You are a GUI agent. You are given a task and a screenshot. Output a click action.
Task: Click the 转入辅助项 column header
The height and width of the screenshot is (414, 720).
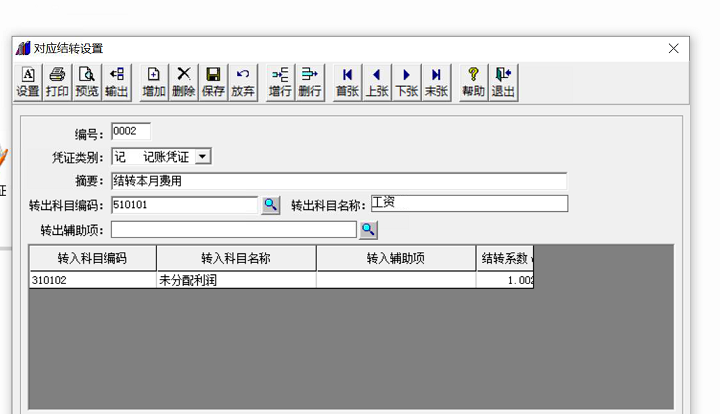396,258
